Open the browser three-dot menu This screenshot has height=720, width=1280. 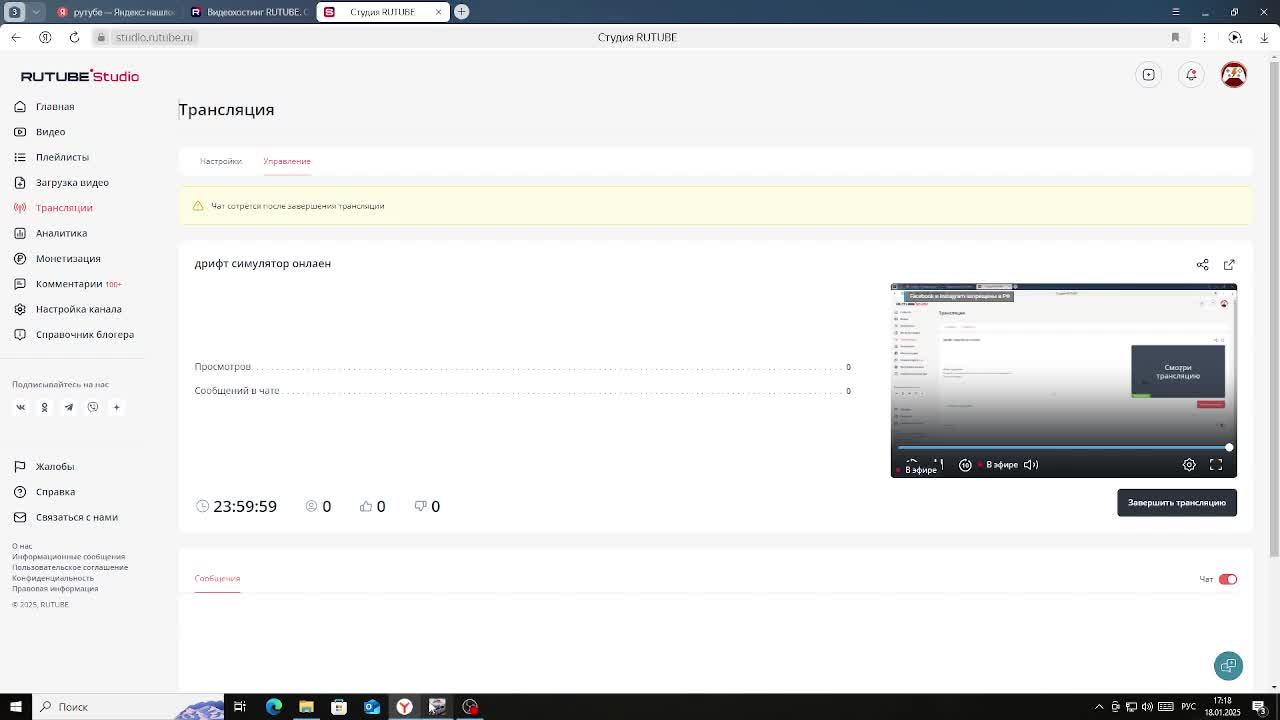coord(1204,37)
